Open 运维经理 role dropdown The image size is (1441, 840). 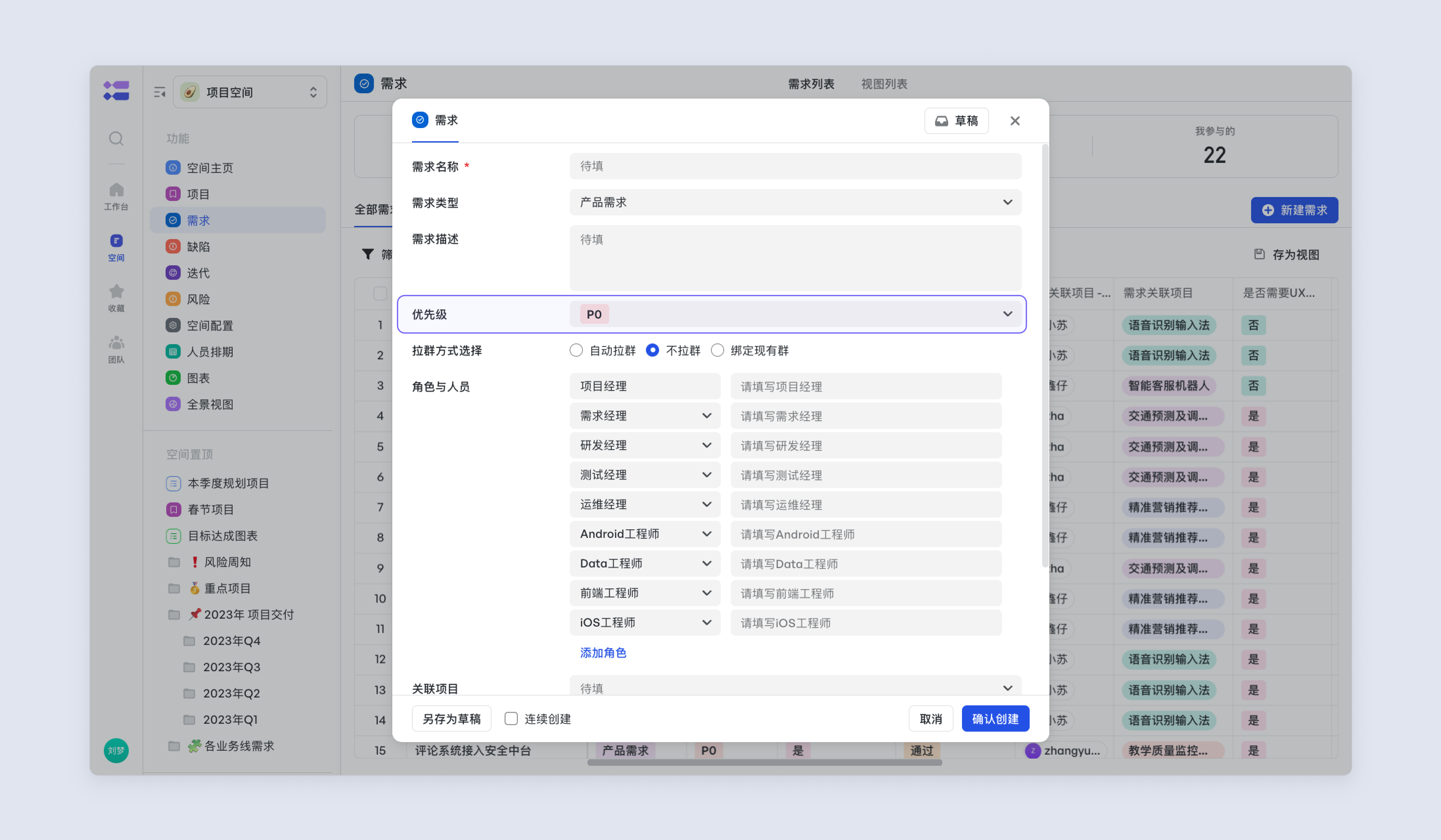(645, 505)
